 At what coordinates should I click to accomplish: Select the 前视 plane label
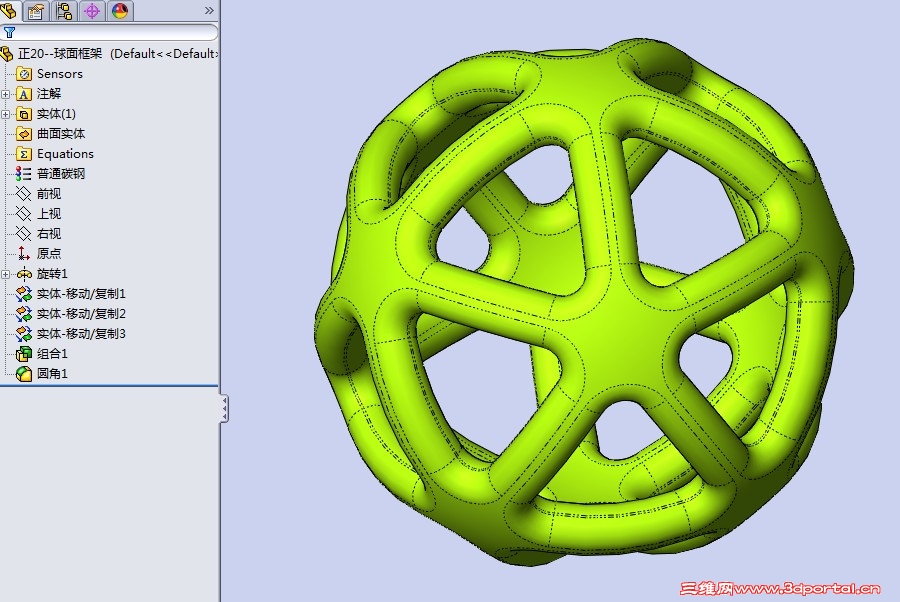click(49, 193)
